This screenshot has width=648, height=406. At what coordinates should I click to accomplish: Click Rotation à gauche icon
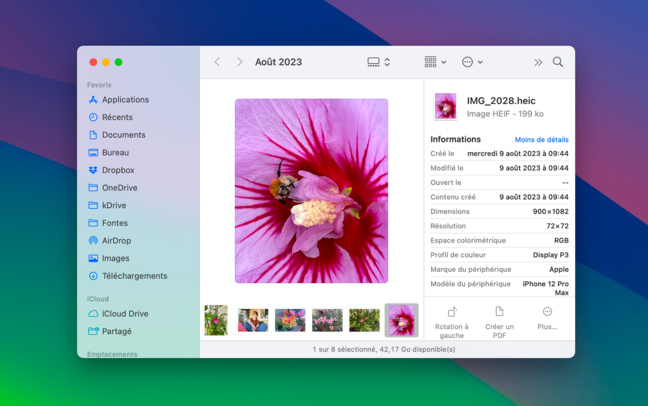point(451,313)
